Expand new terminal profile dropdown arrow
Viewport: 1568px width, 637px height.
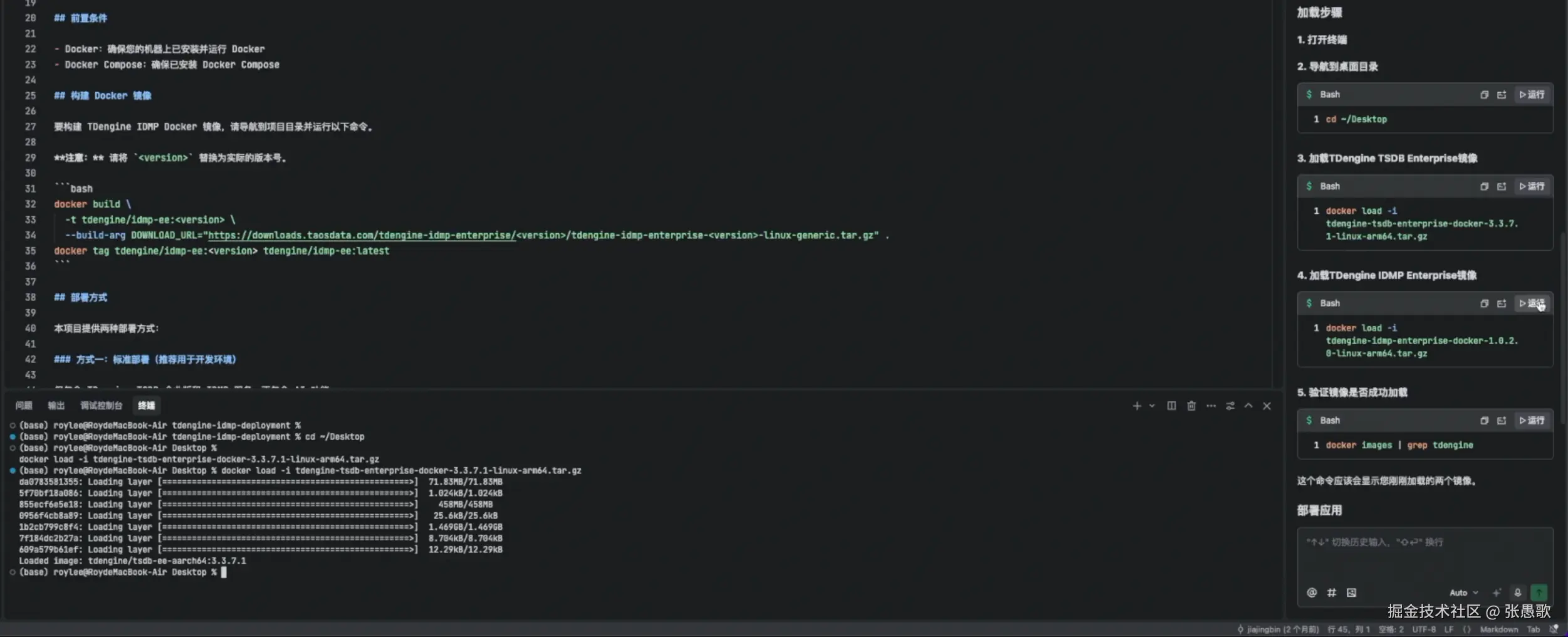pos(1152,406)
